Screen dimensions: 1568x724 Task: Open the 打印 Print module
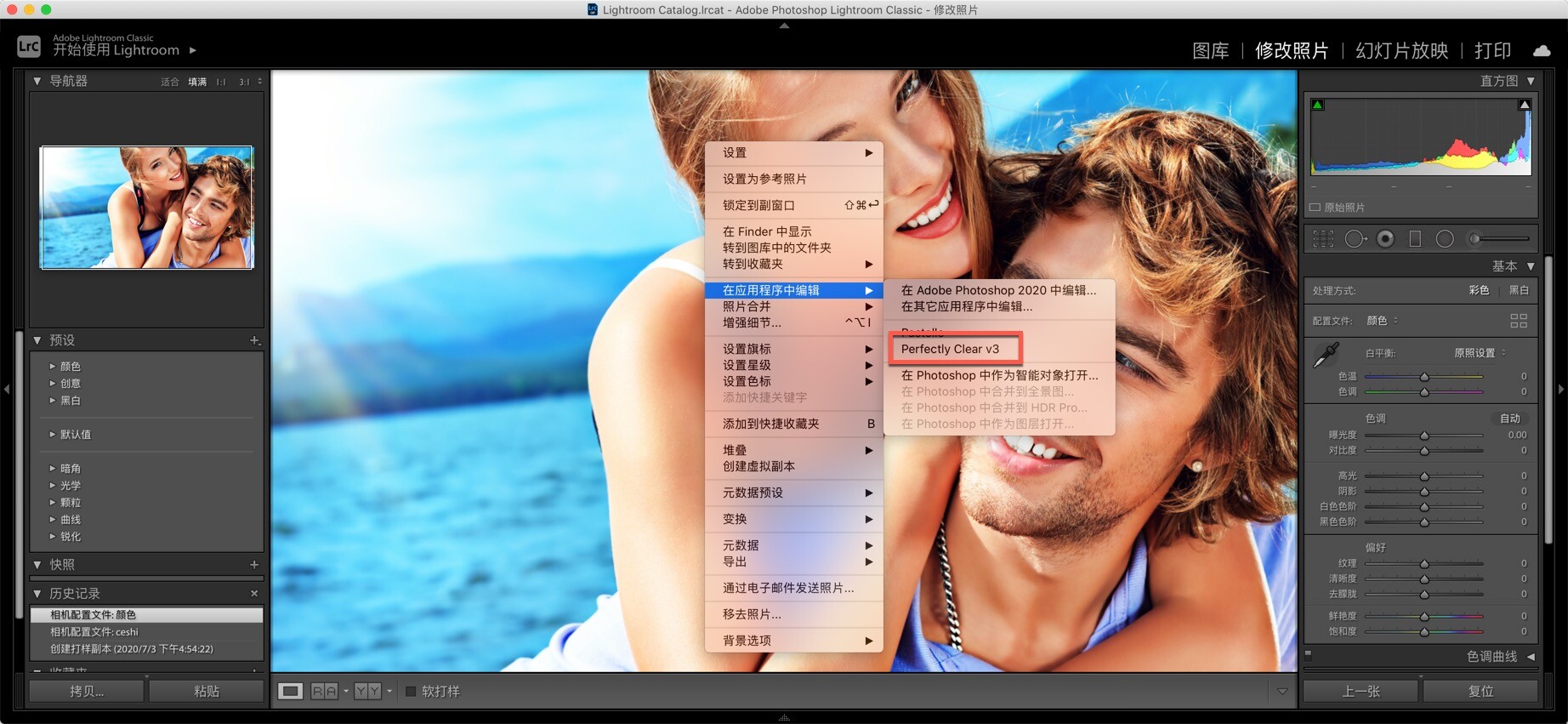tap(1492, 51)
